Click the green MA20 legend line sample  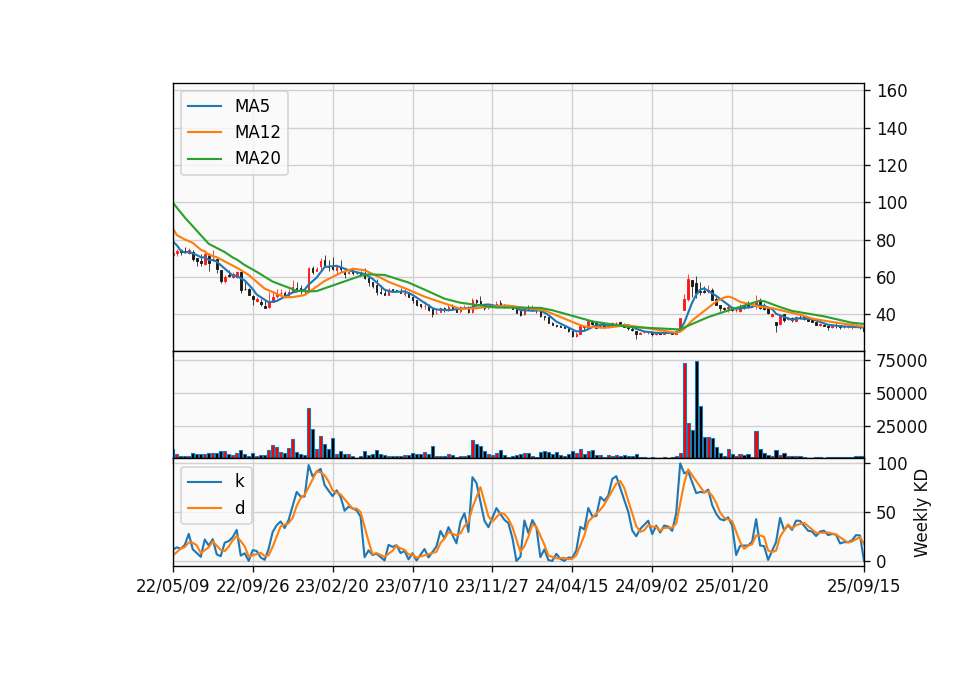click(x=204, y=158)
